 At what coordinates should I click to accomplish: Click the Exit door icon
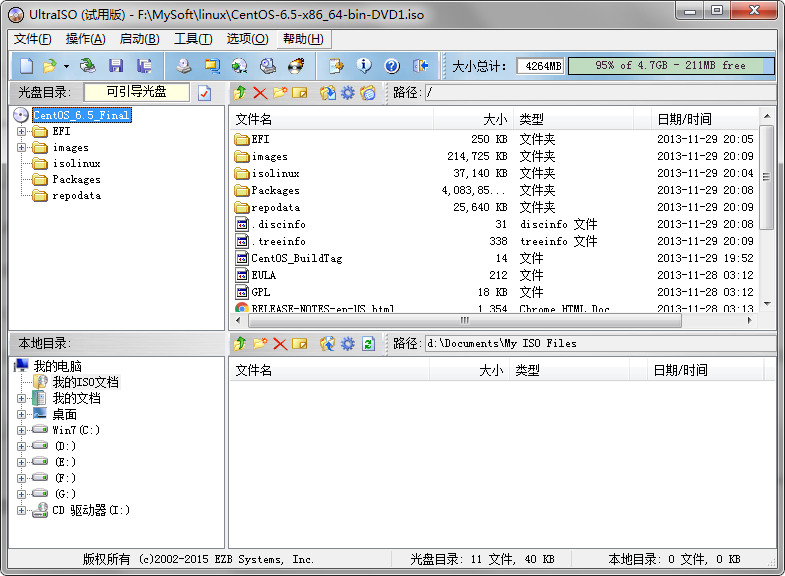tap(420, 66)
